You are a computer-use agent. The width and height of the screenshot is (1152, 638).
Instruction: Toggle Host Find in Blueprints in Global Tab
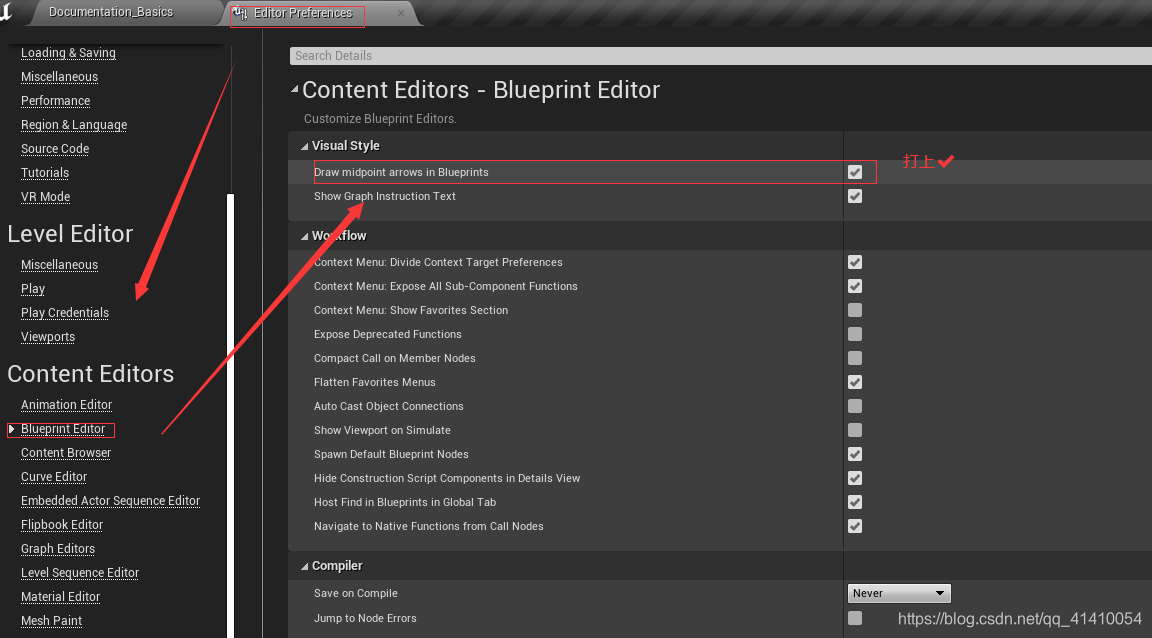pyautogui.click(x=854, y=502)
